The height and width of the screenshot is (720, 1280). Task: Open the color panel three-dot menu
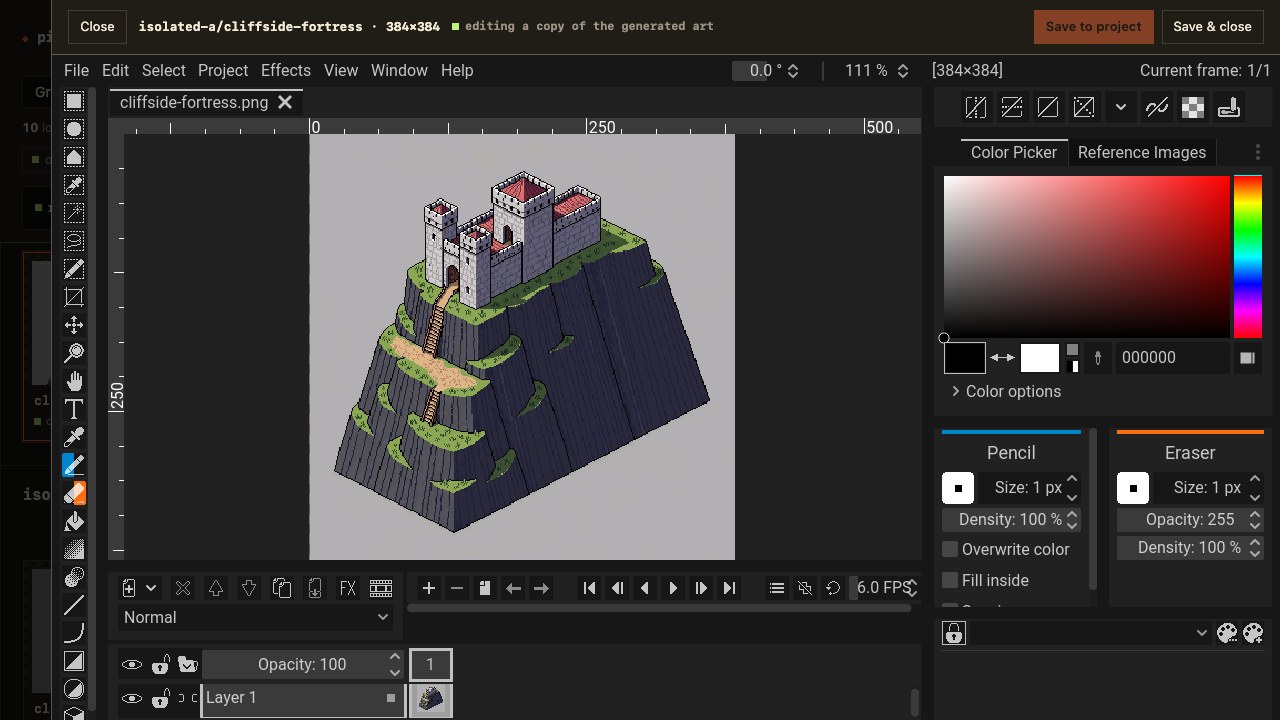point(1258,152)
